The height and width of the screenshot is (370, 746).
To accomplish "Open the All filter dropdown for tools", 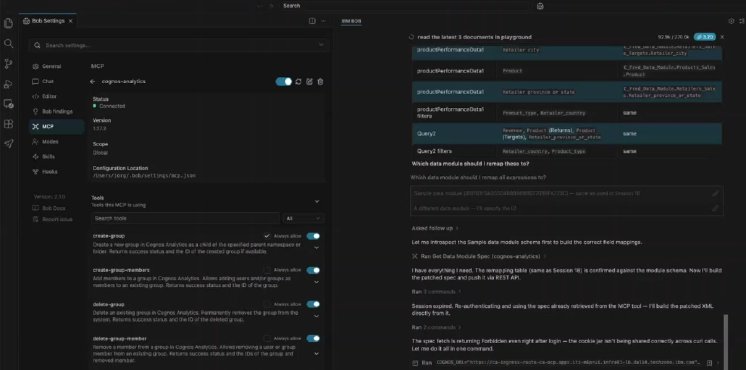I will coord(303,218).
